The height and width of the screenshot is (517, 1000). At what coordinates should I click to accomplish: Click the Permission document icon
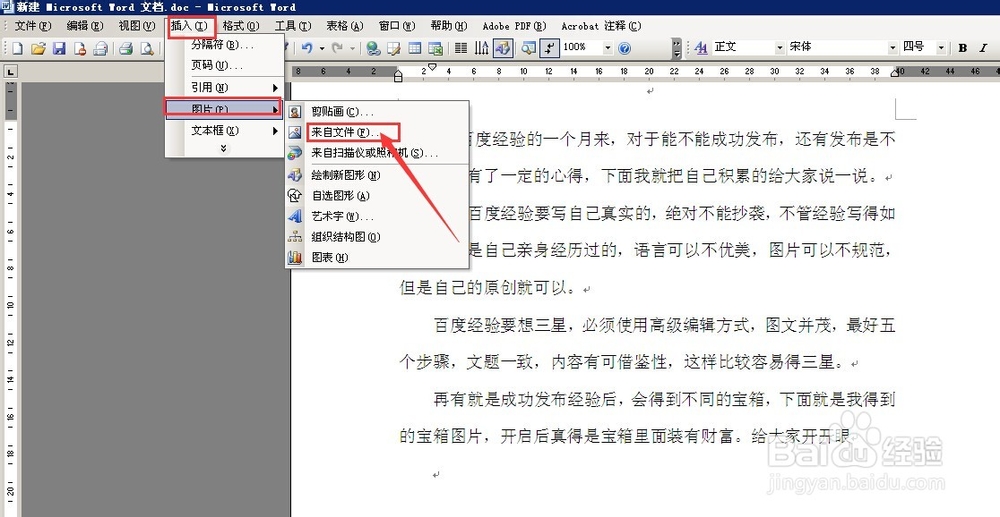80,48
